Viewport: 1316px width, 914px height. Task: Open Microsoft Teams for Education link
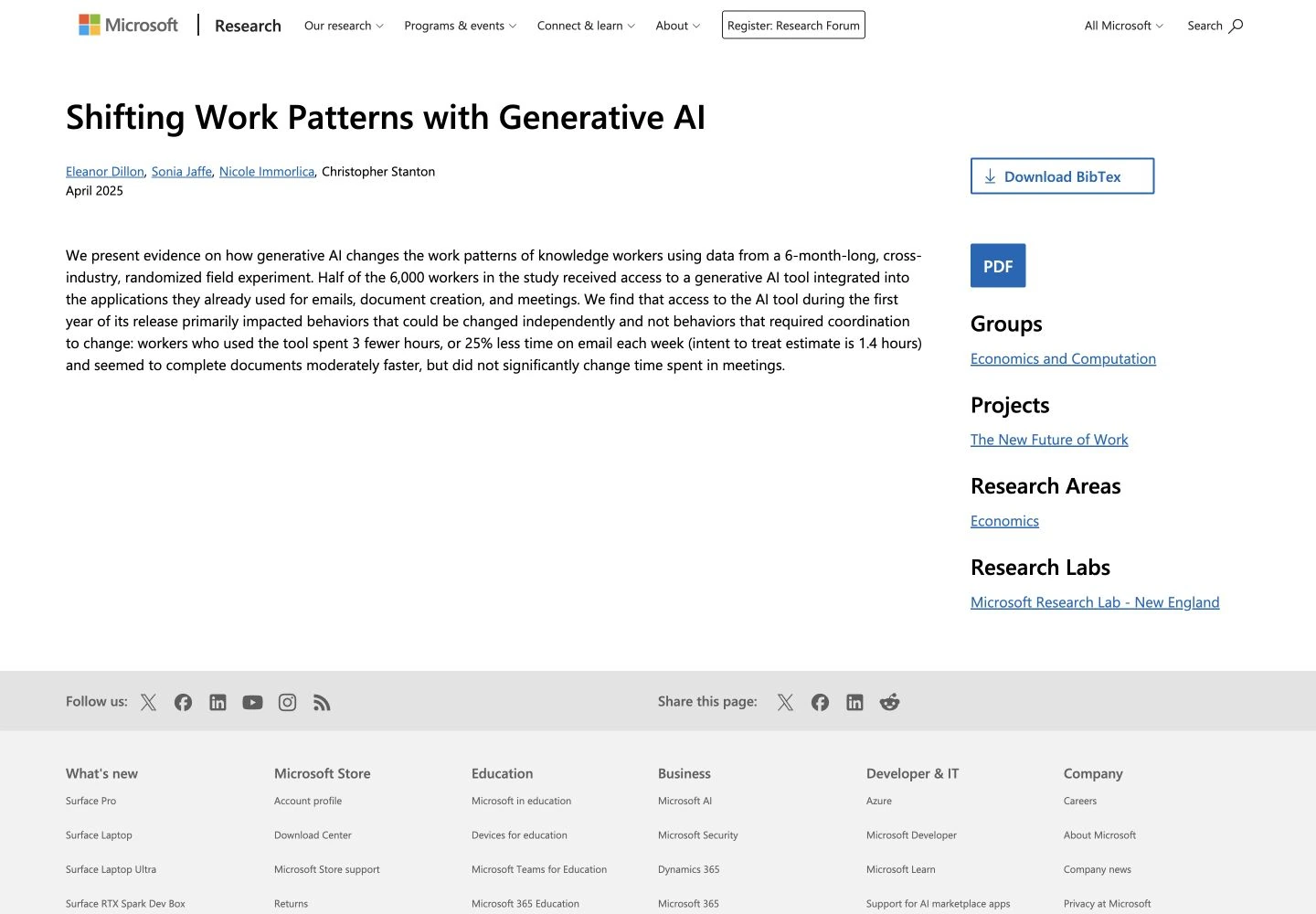point(539,869)
